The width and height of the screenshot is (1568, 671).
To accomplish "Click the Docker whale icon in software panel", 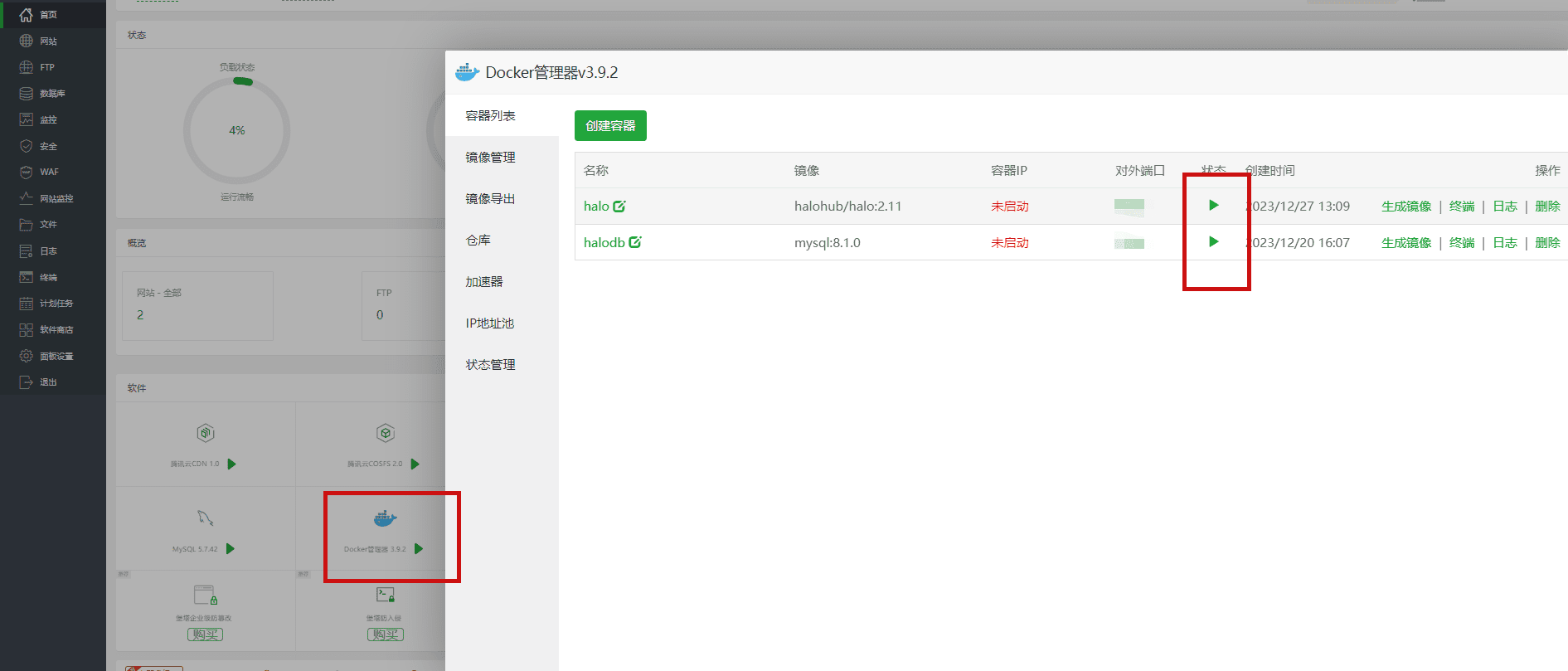I will tap(385, 519).
